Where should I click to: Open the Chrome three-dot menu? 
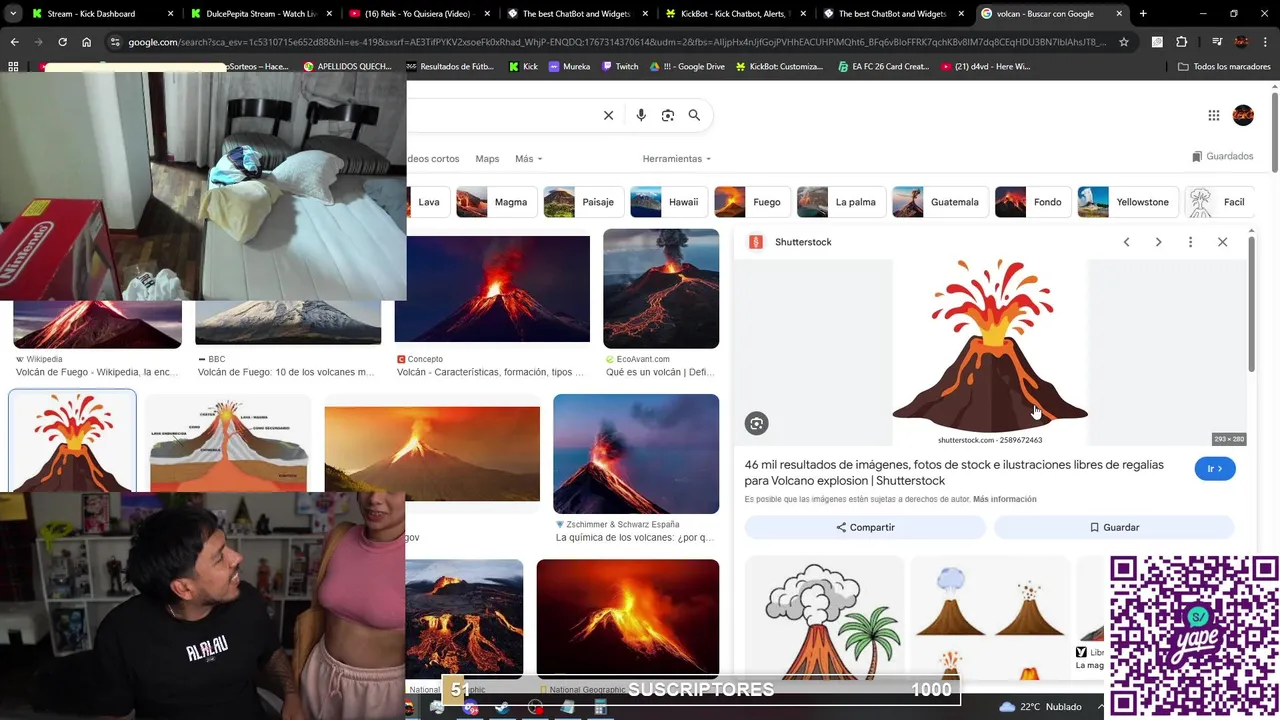click(1266, 42)
